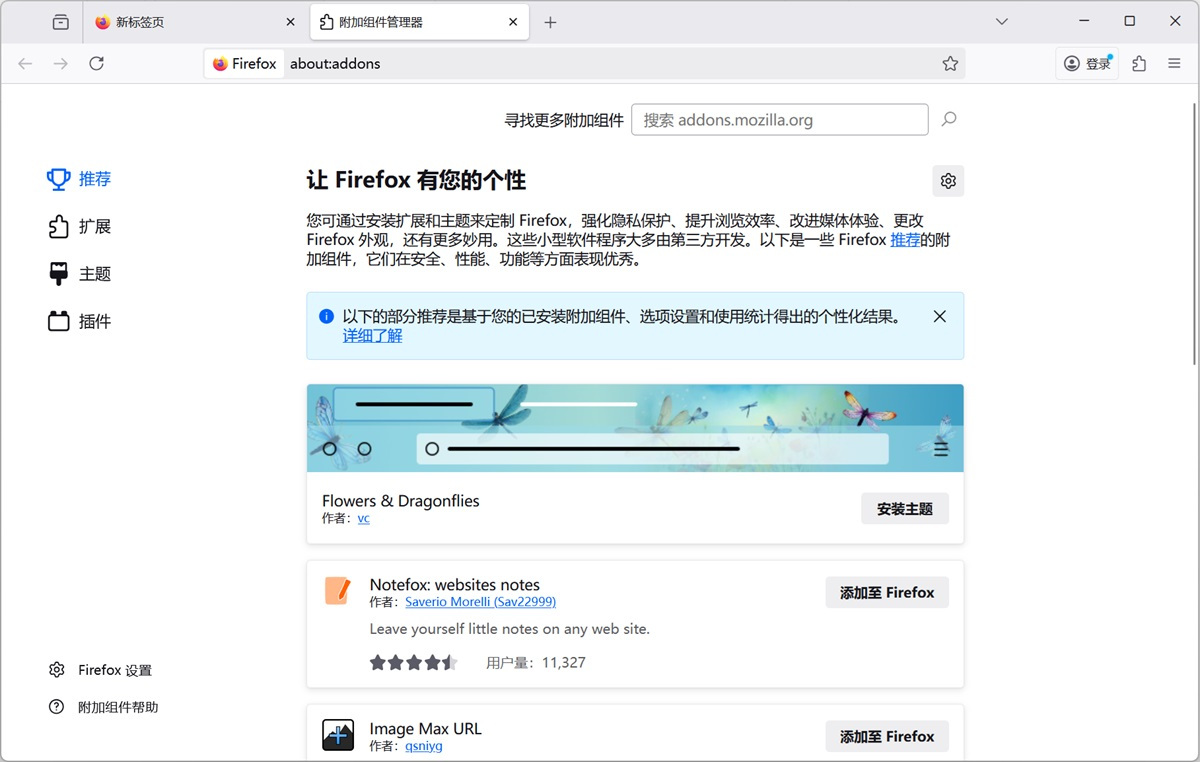Click the addons search magnifier icon
Screen dimensions: 1200x762
pyautogui.click(x=948, y=119)
